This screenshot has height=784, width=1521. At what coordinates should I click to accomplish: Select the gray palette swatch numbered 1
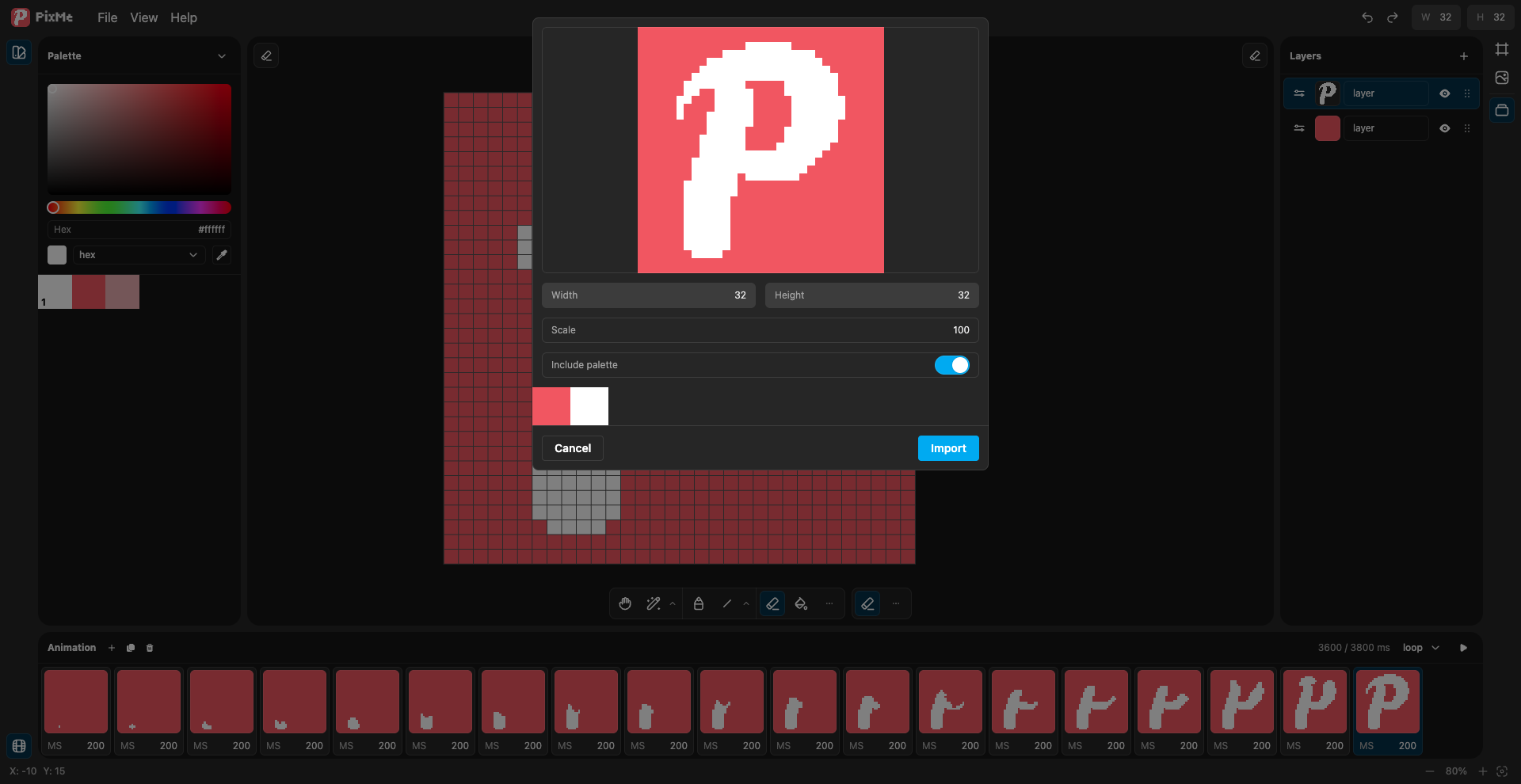tap(55, 292)
